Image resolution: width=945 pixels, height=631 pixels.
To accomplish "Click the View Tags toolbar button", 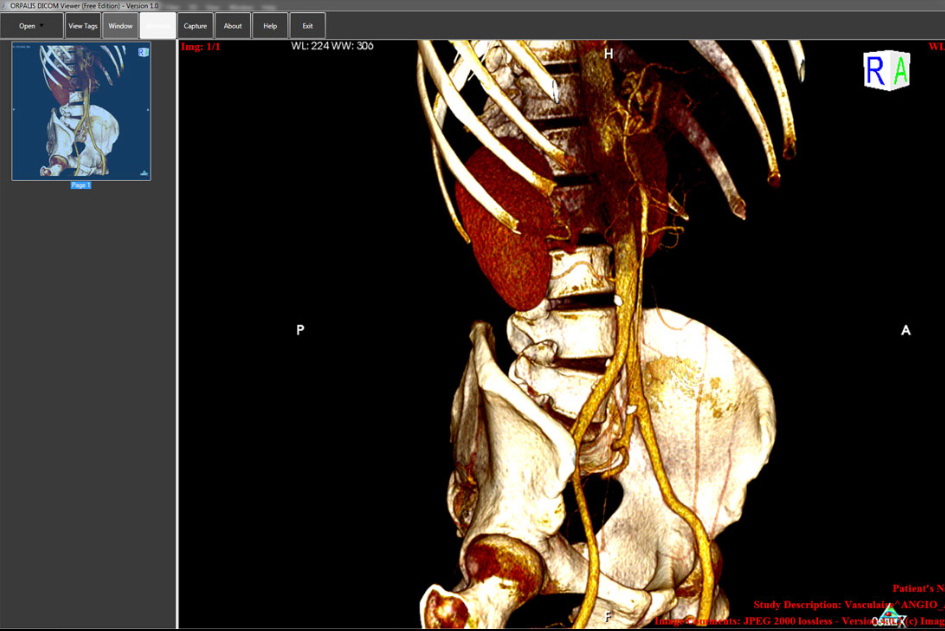I will point(83,25).
